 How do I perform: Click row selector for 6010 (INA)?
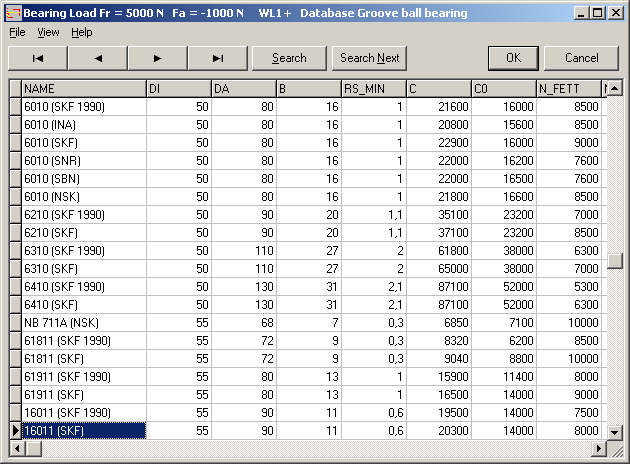[15, 125]
